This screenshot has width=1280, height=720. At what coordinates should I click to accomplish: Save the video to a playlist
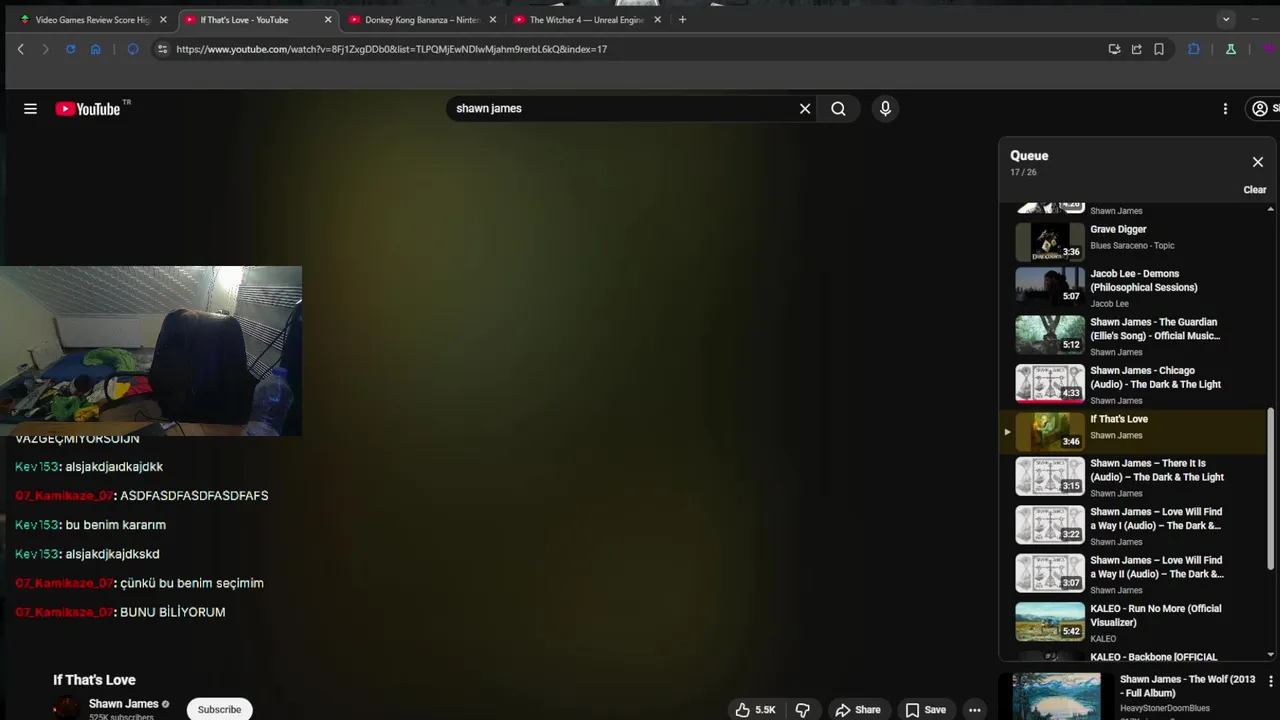[x=925, y=709]
